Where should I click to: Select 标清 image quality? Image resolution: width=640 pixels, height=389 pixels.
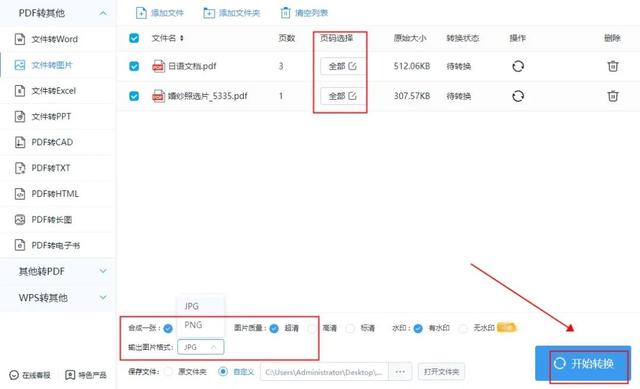coord(350,328)
